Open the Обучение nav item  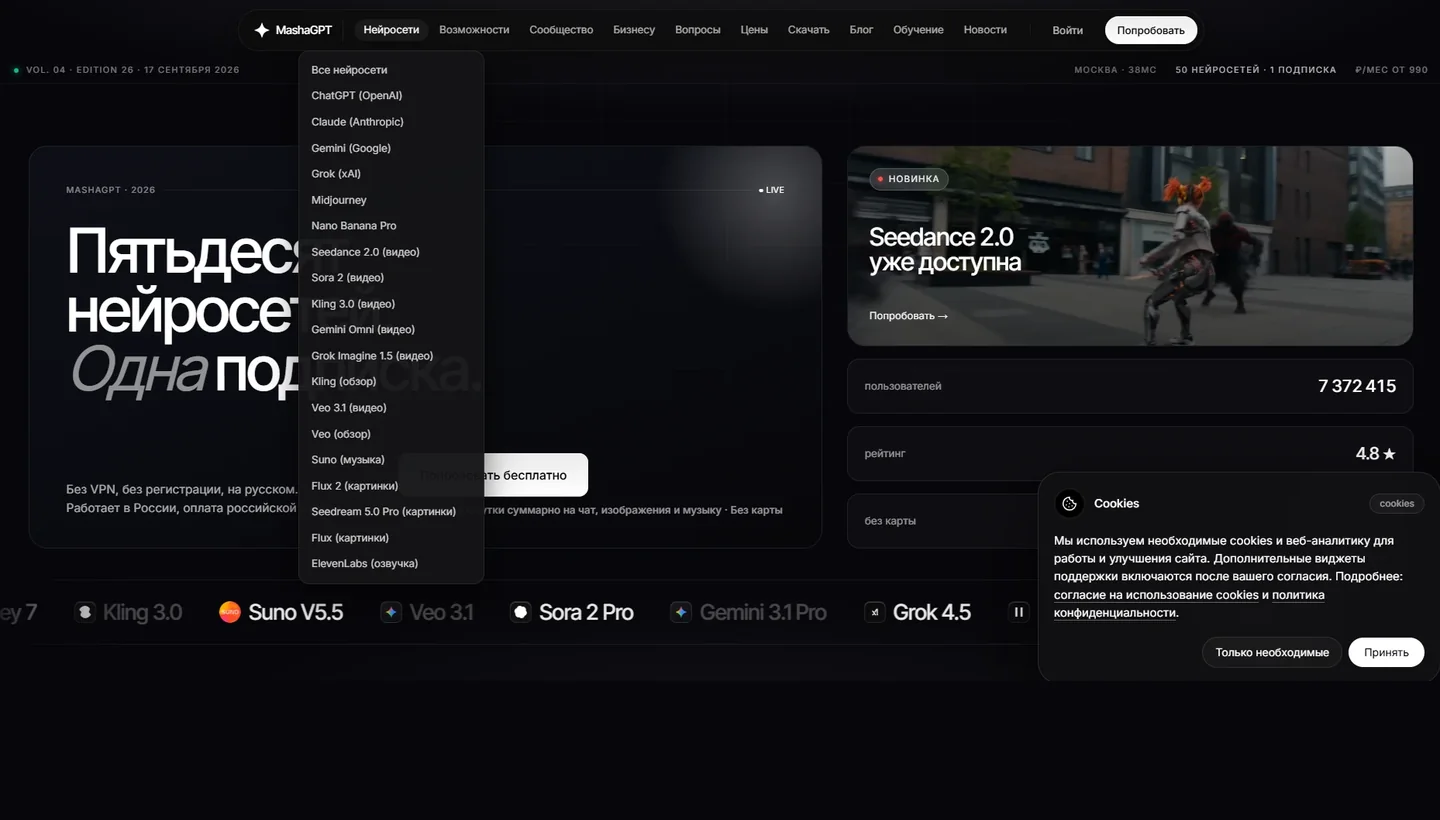click(x=918, y=30)
